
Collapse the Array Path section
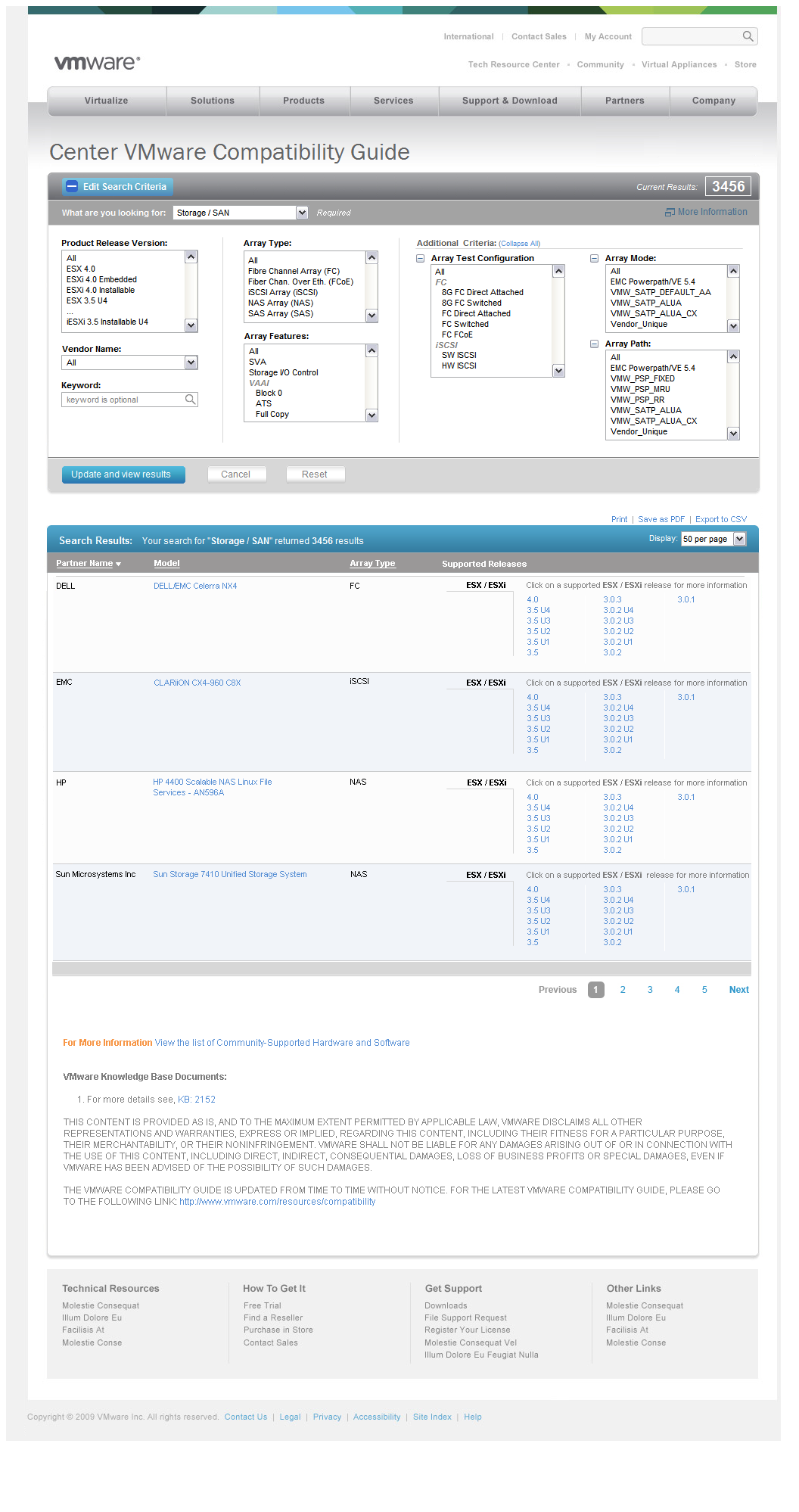[595, 344]
